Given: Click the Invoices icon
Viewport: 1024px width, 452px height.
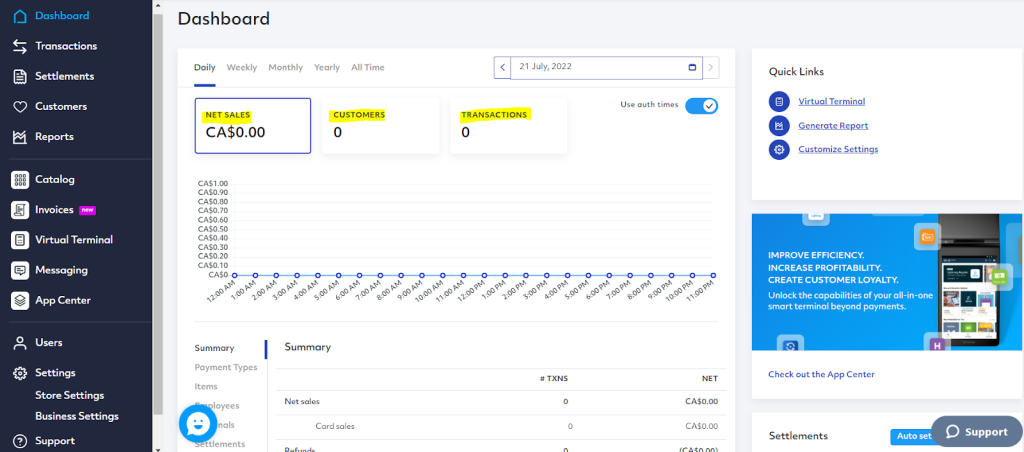Looking at the screenshot, I should tap(20, 210).
